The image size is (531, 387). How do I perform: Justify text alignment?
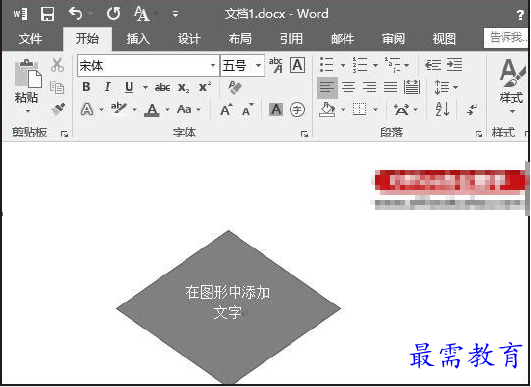pyautogui.click(x=390, y=87)
